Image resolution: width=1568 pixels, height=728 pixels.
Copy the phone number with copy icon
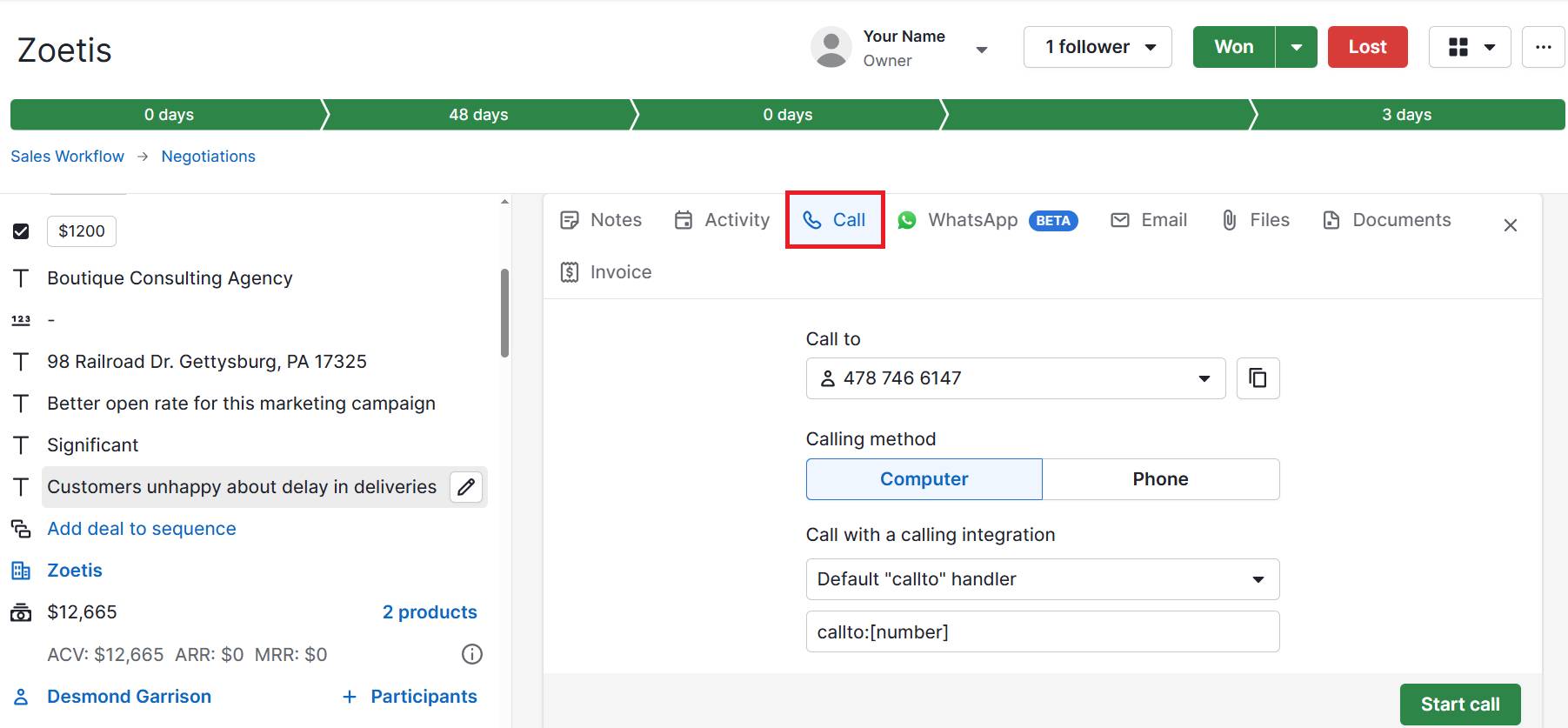(1258, 378)
